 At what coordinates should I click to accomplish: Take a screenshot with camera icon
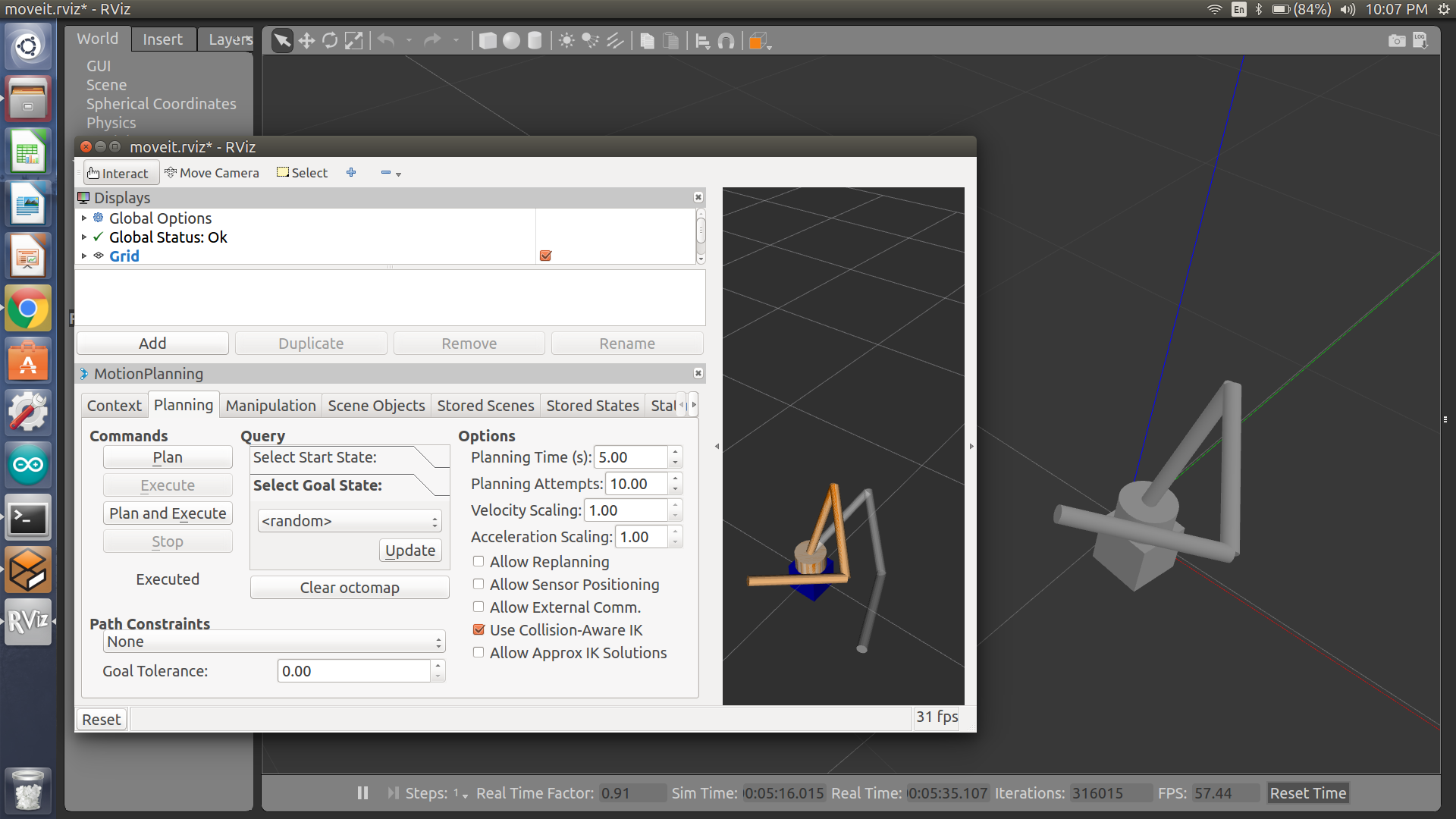(x=1396, y=41)
